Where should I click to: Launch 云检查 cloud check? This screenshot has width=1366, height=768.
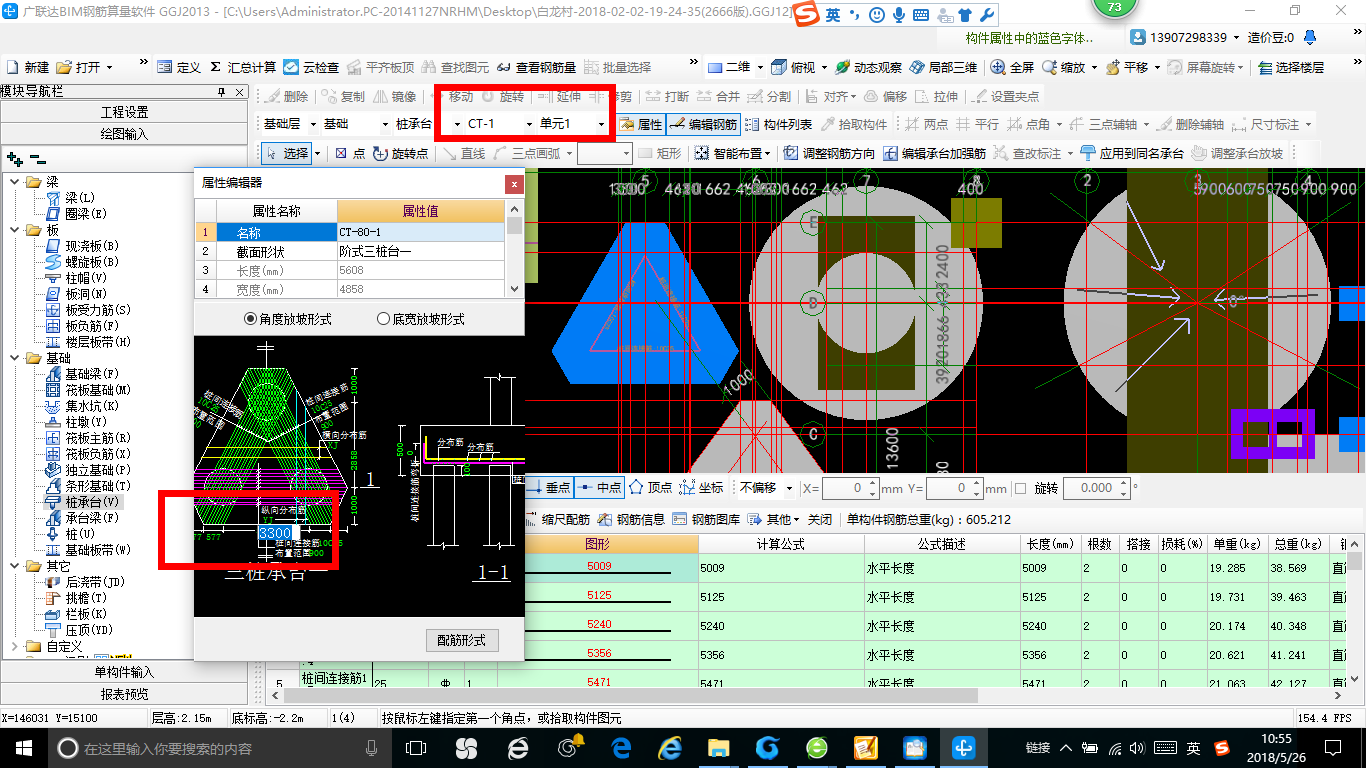tap(311, 67)
